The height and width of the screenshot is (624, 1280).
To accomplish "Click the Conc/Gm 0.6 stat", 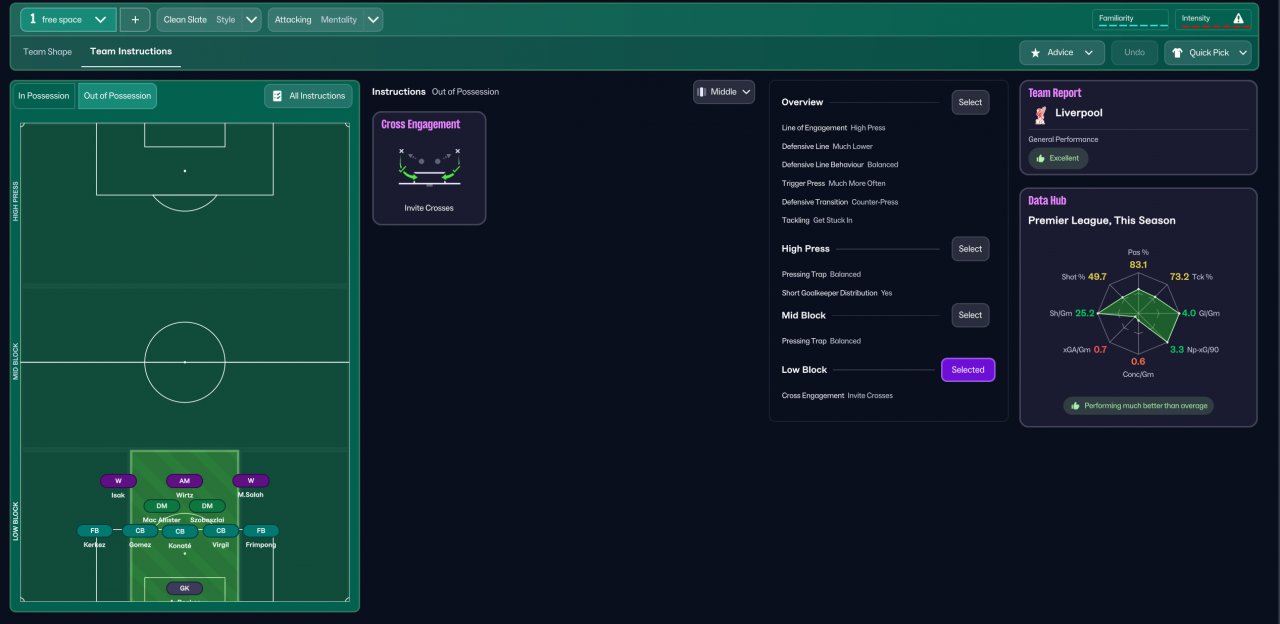I will coord(1138,368).
